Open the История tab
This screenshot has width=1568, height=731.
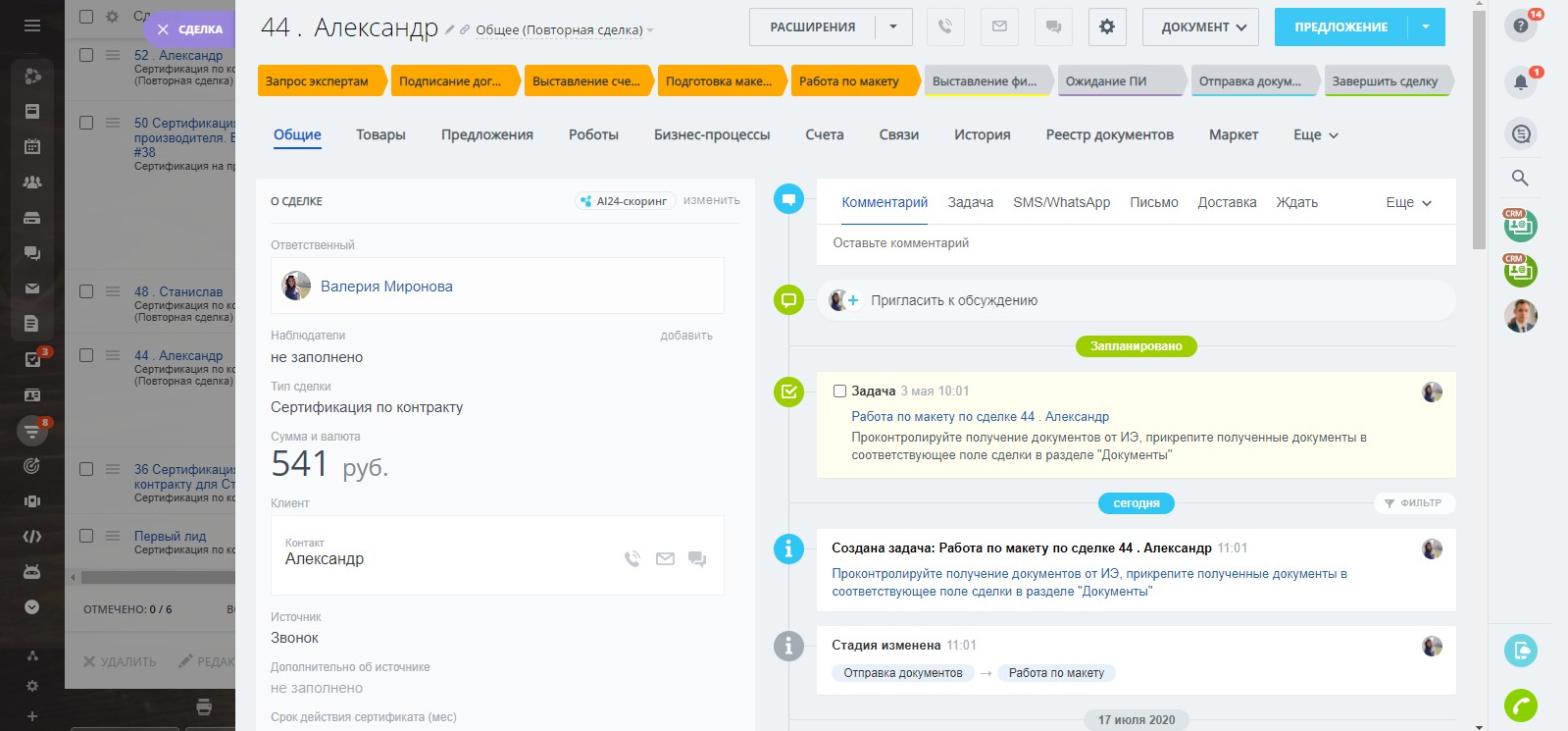982,134
